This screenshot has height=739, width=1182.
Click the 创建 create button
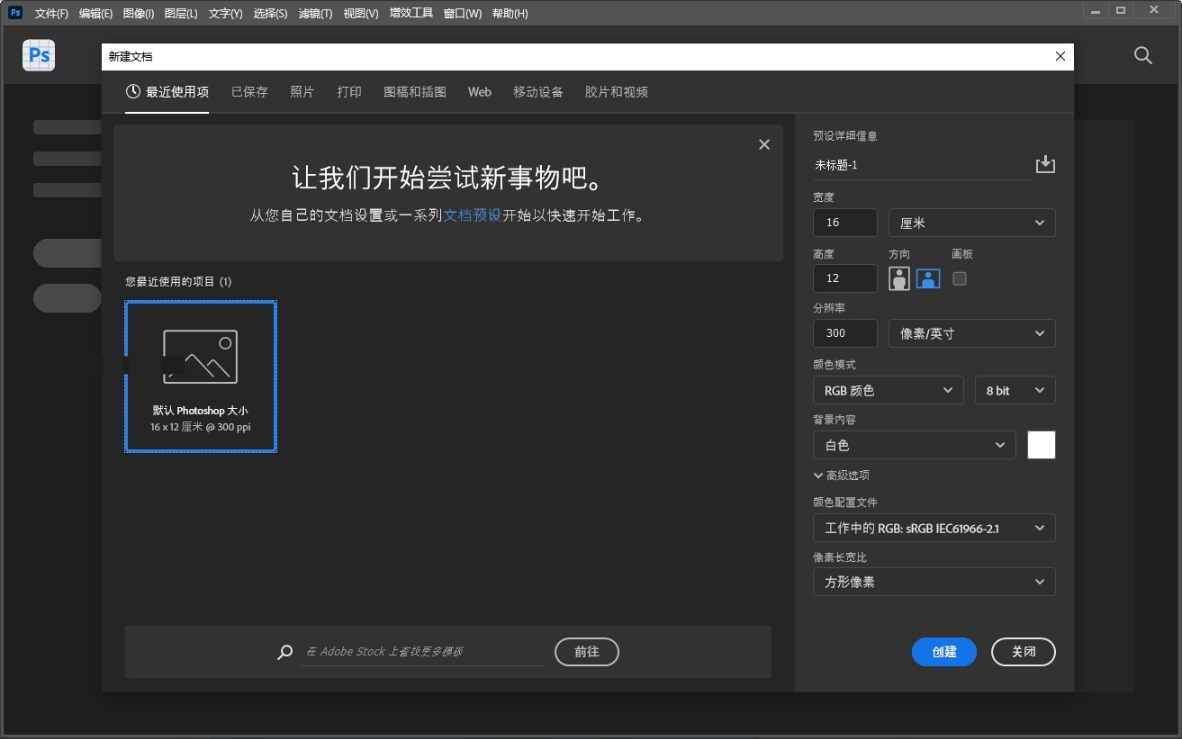click(944, 652)
